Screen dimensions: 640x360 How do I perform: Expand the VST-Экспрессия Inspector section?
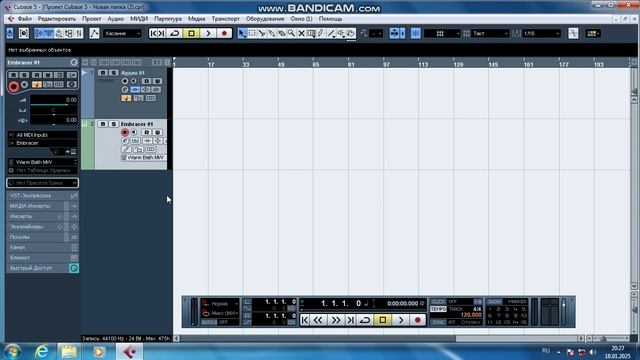tap(42, 196)
